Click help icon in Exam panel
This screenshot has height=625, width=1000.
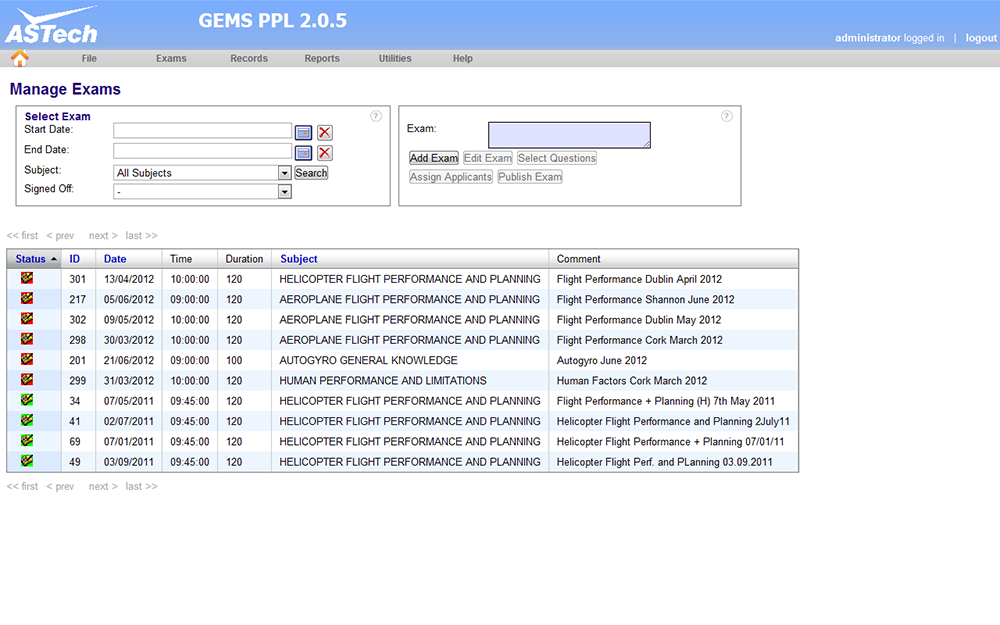pos(727,116)
